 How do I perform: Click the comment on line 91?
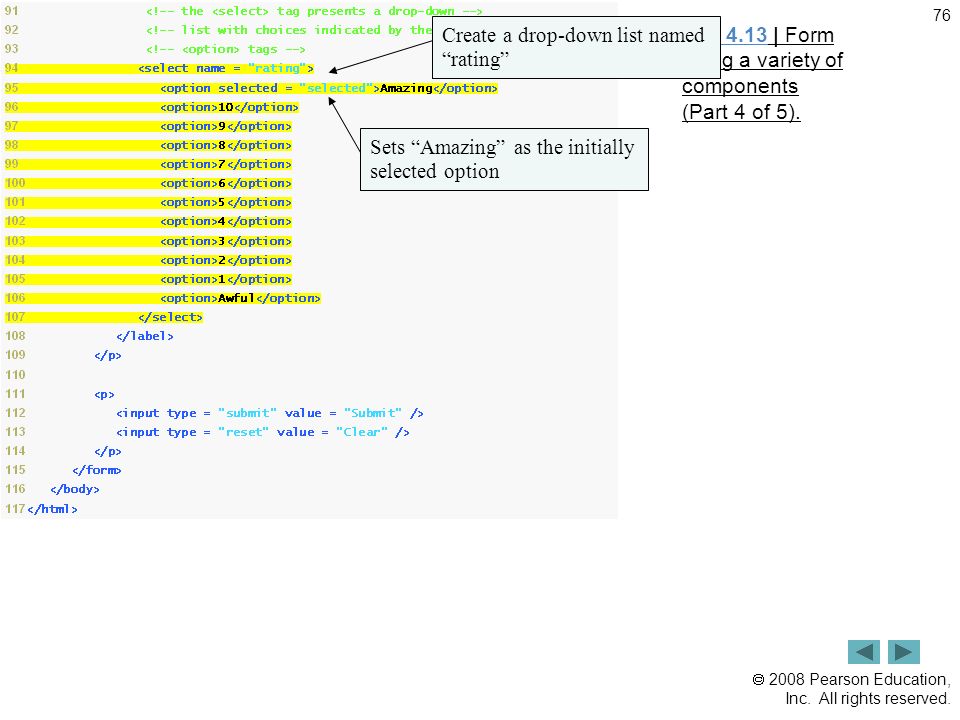click(314, 11)
